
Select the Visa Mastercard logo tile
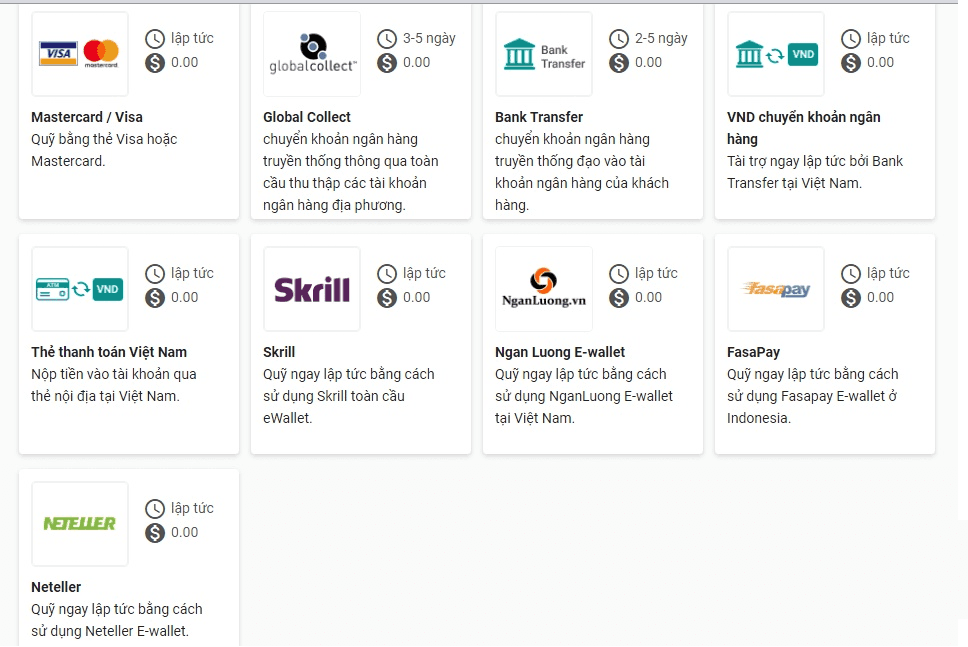80,54
